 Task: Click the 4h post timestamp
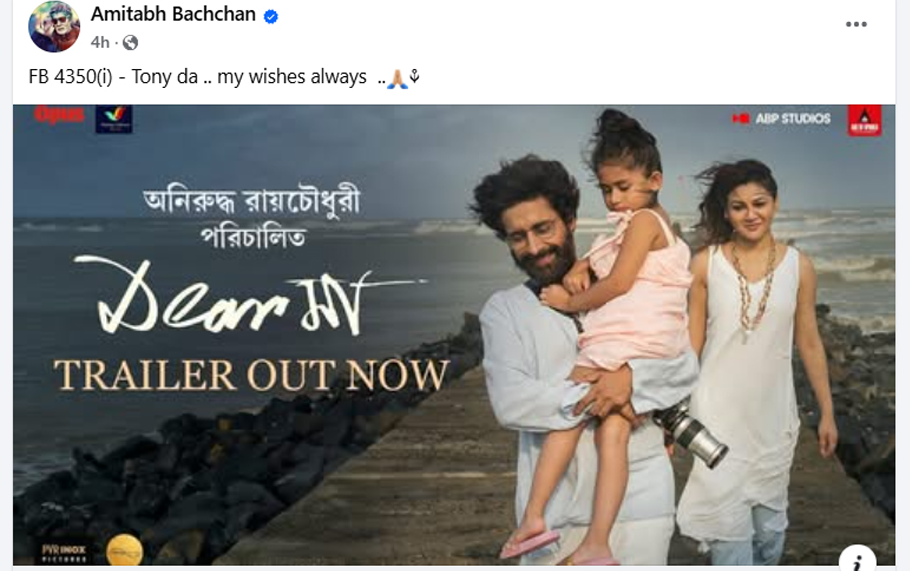tap(100, 42)
